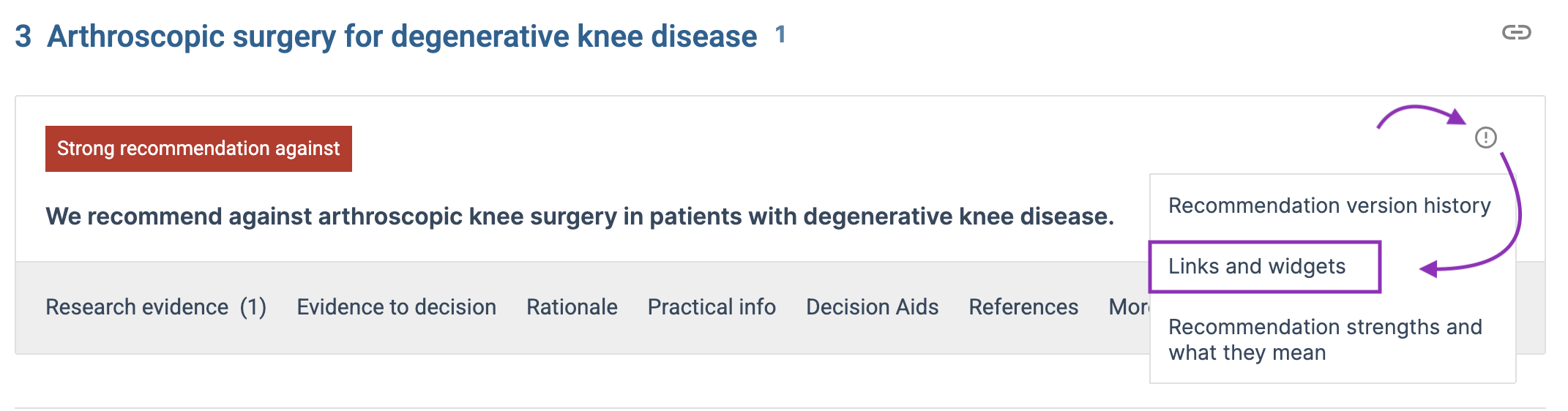Image resolution: width=1568 pixels, height=411 pixels.
Task: View the References tab
Action: pos(1023,307)
